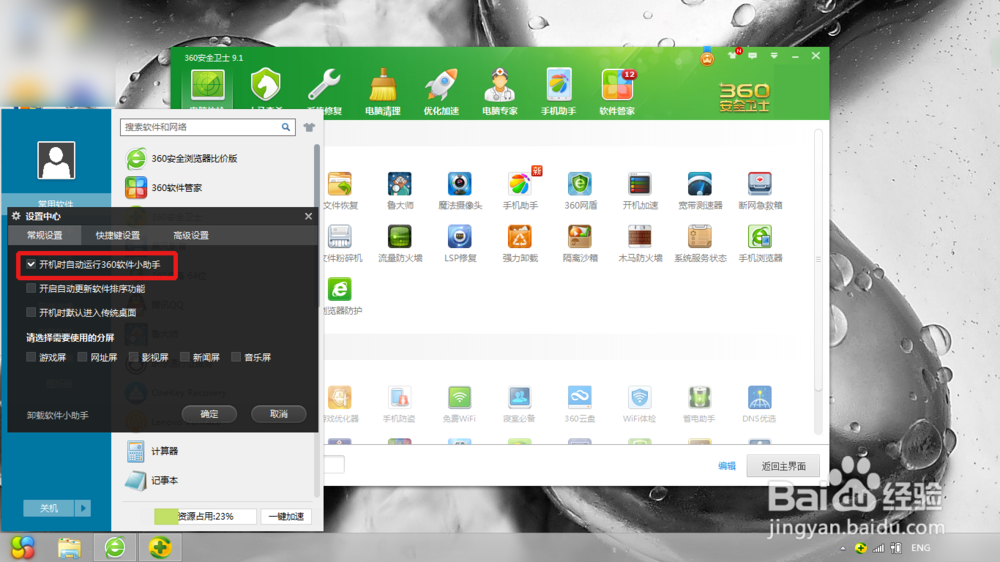Open 优化加速 rocket icon
1000x562 pixels.
tap(441, 92)
